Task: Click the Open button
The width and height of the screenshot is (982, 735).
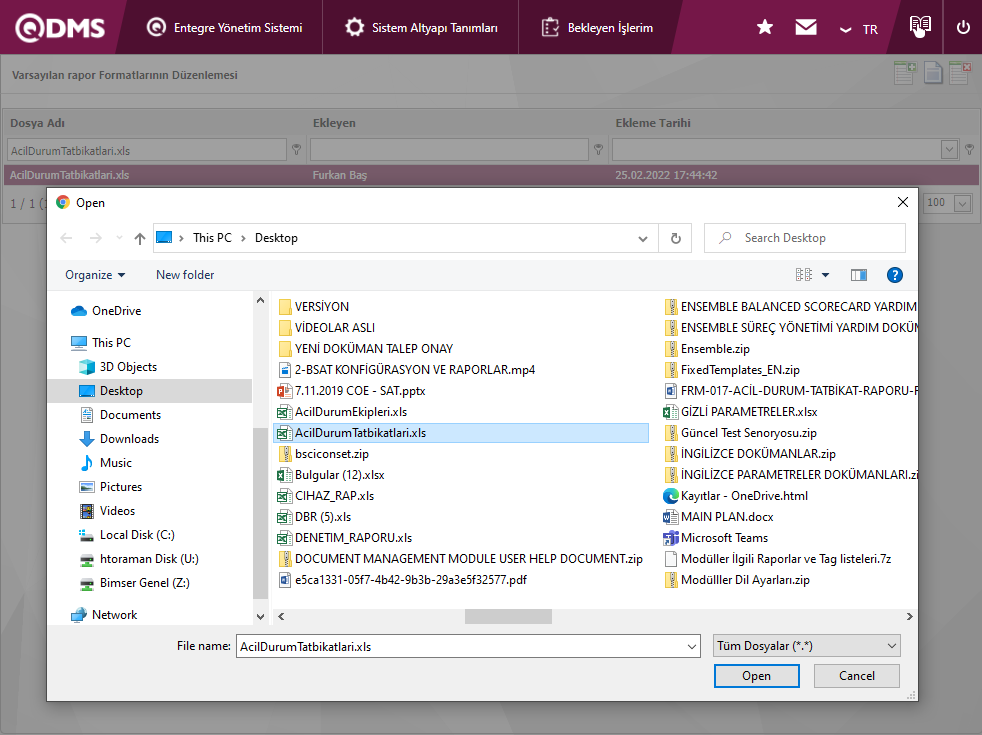Action: 756,676
